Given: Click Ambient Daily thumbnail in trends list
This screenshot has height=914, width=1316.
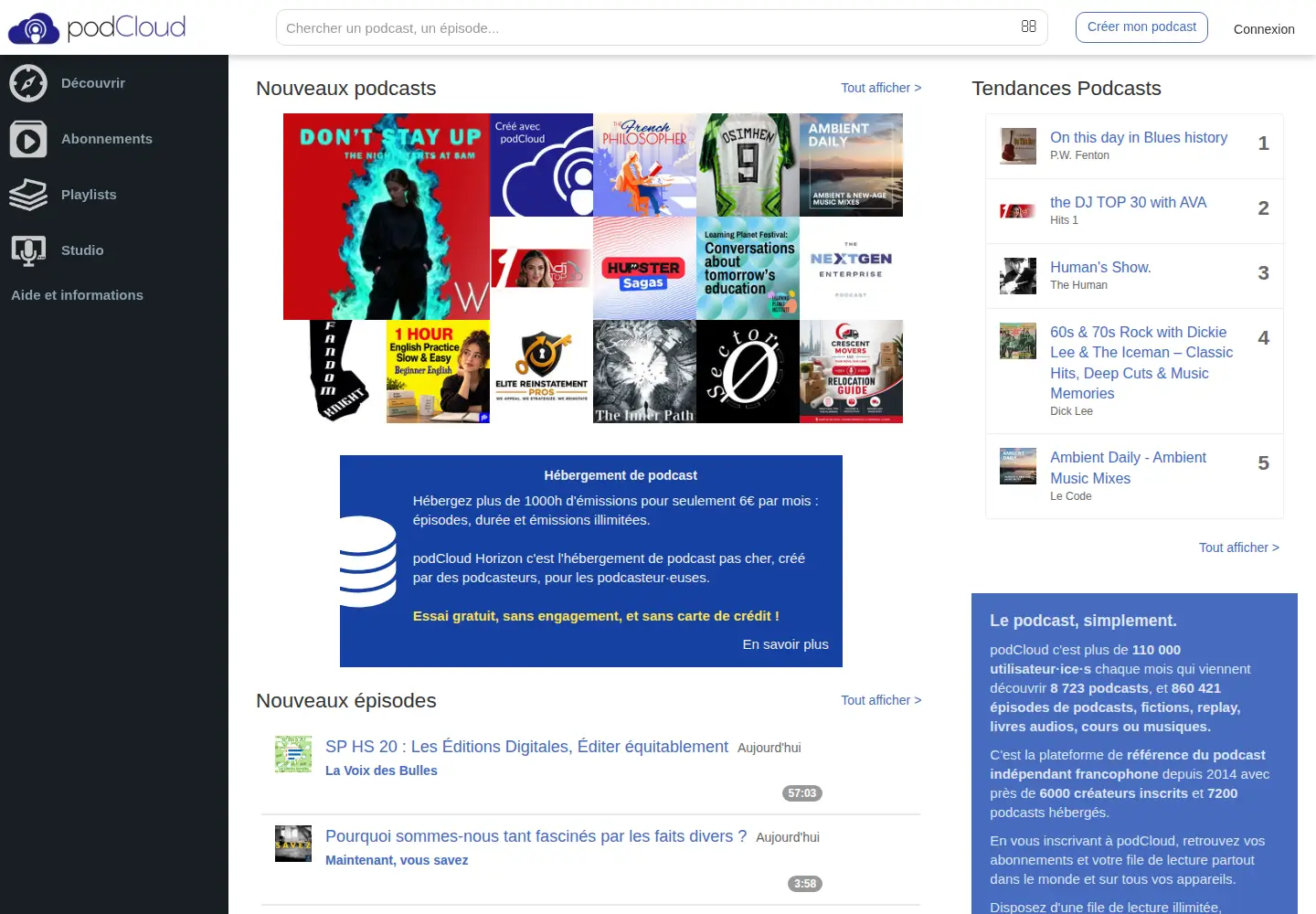Looking at the screenshot, I should coord(1018,466).
